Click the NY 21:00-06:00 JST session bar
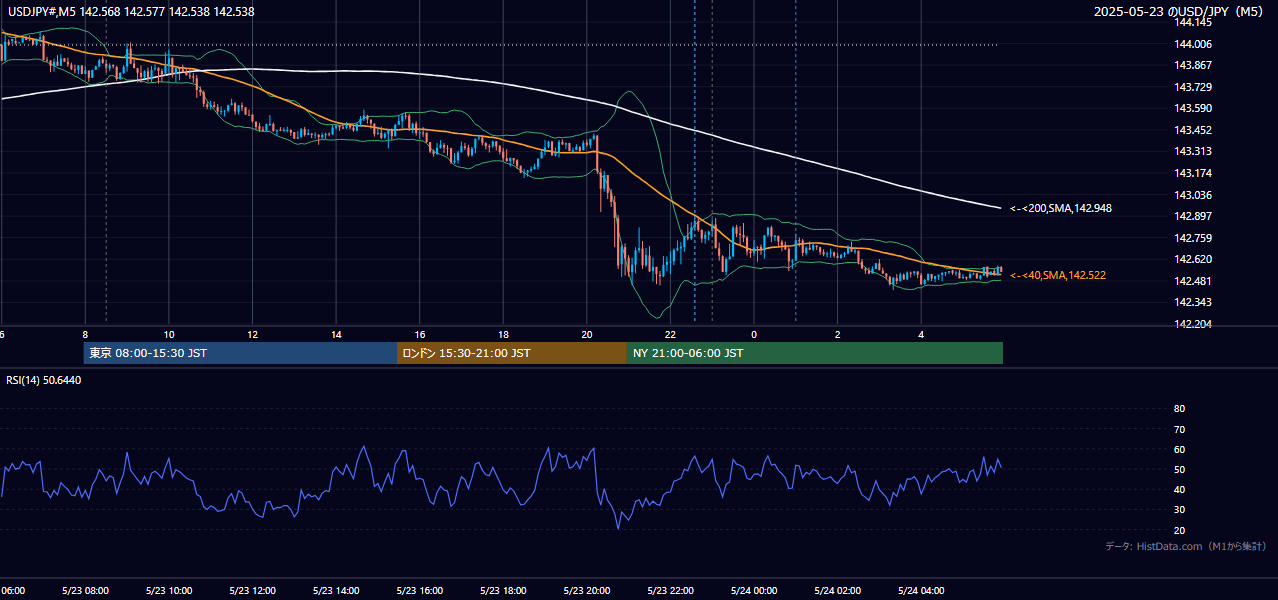This screenshot has width=1278, height=600. tap(815, 353)
